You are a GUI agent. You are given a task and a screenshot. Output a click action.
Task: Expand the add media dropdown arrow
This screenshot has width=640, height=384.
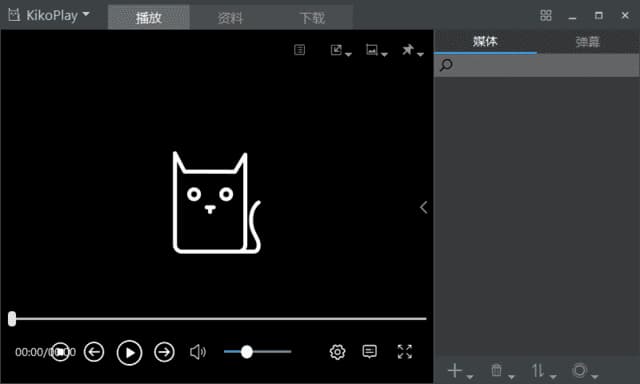point(470,377)
